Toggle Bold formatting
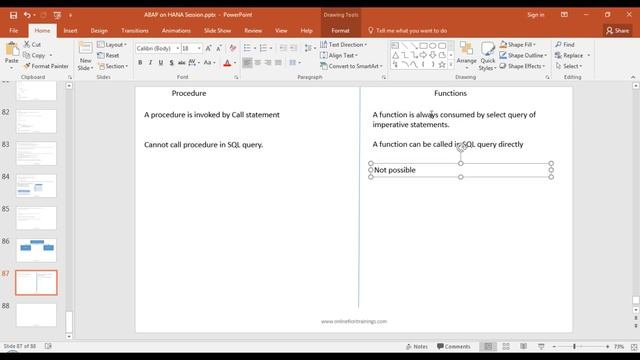This screenshot has height=360, width=640. tap(140, 62)
